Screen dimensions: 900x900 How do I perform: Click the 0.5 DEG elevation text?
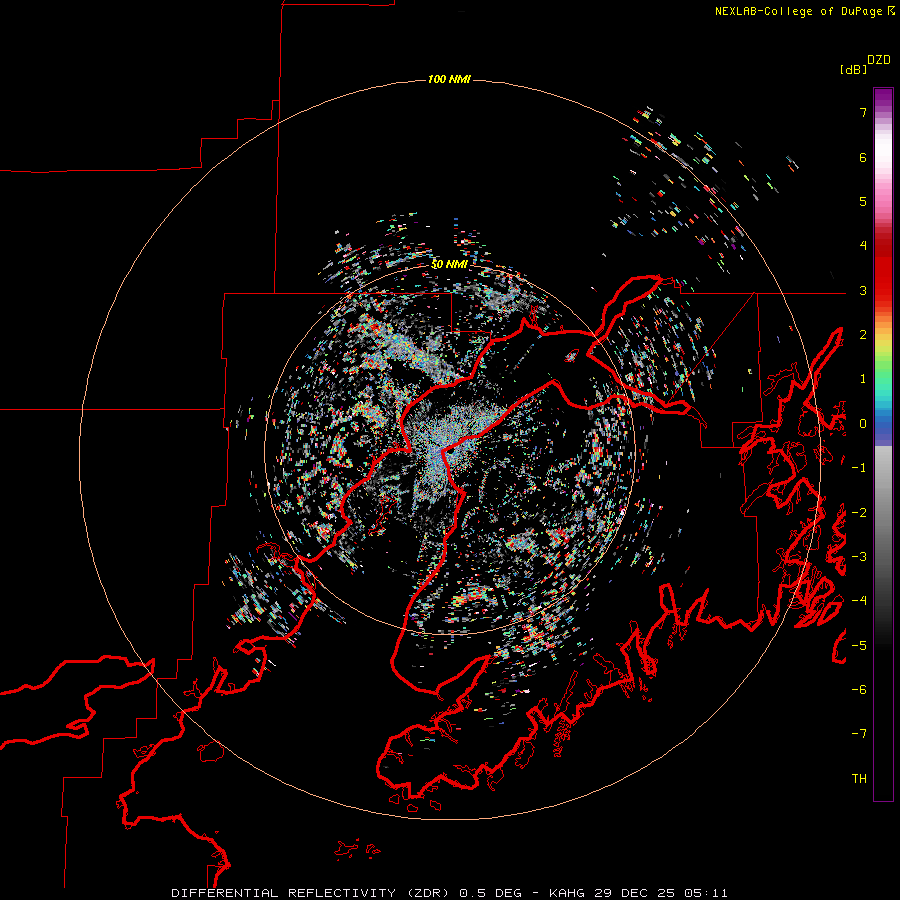(x=490, y=893)
